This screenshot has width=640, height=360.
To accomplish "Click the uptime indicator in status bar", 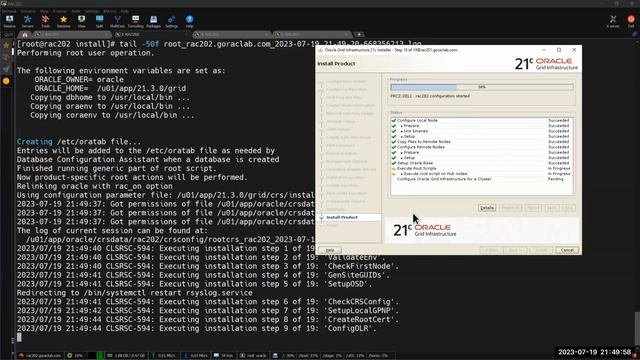I will tap(224, 356).
